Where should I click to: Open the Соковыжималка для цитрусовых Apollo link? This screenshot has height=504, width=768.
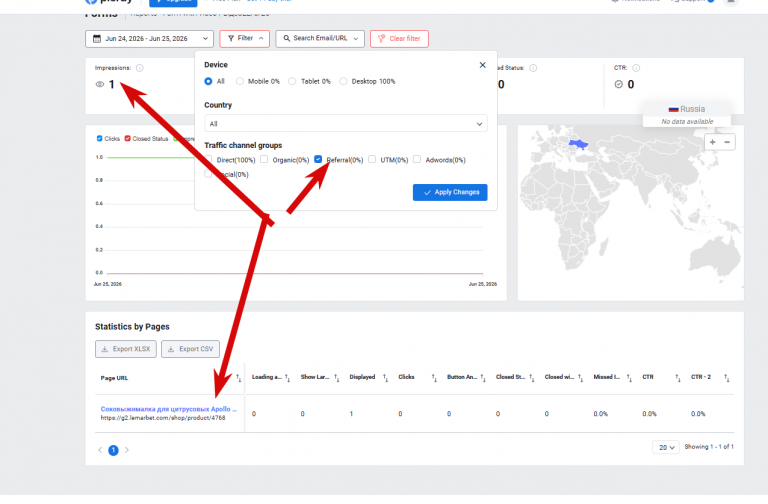pyautogui.click(x=168, y=409)
